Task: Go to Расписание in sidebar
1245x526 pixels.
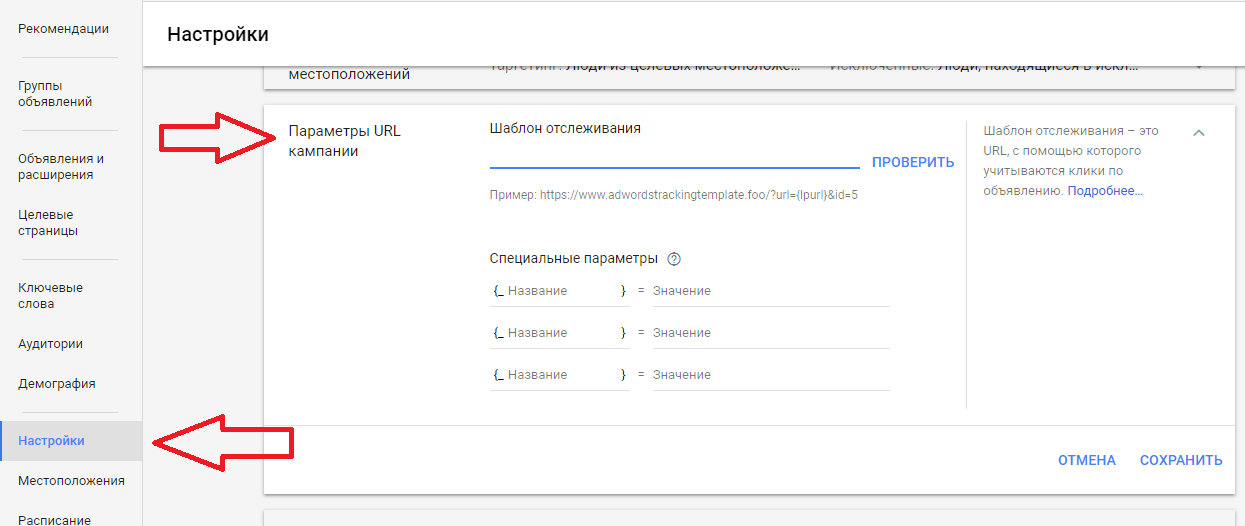Action: click(x=54, y=520)
